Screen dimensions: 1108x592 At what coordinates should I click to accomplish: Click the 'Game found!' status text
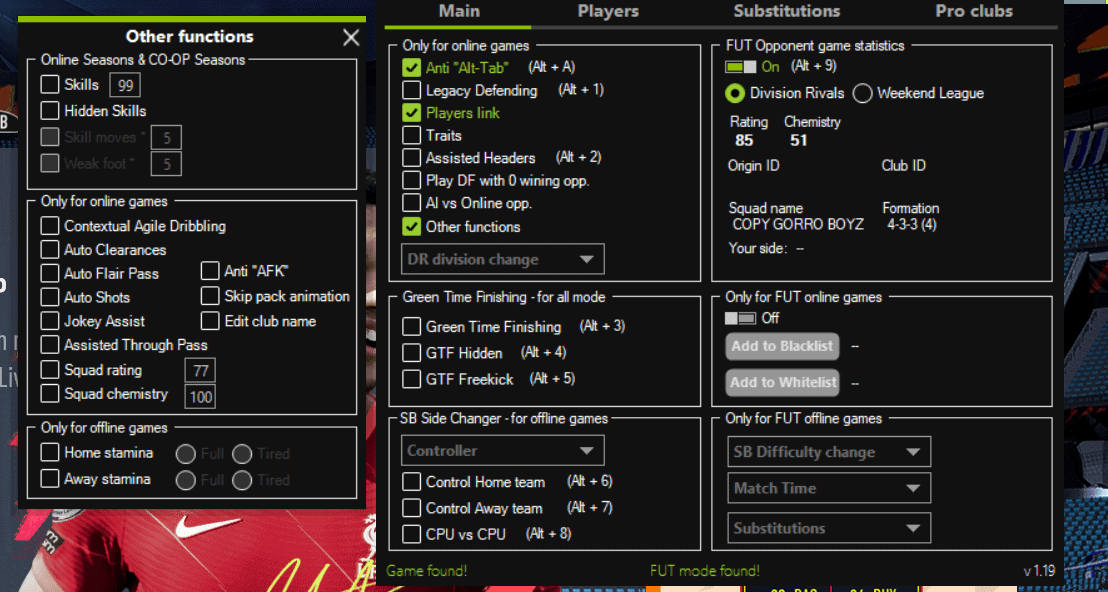tap(427, 571)
